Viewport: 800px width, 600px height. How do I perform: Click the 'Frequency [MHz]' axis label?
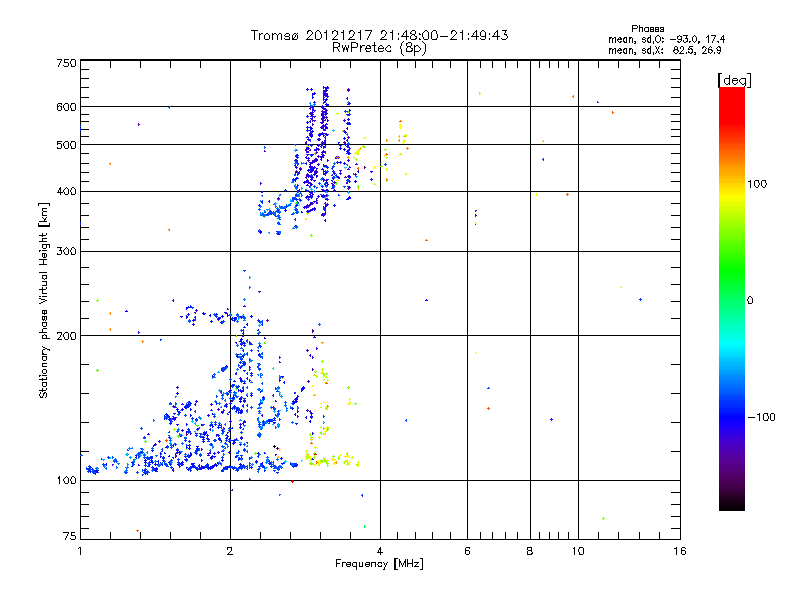pyautogui.click(x=379, y=564)
